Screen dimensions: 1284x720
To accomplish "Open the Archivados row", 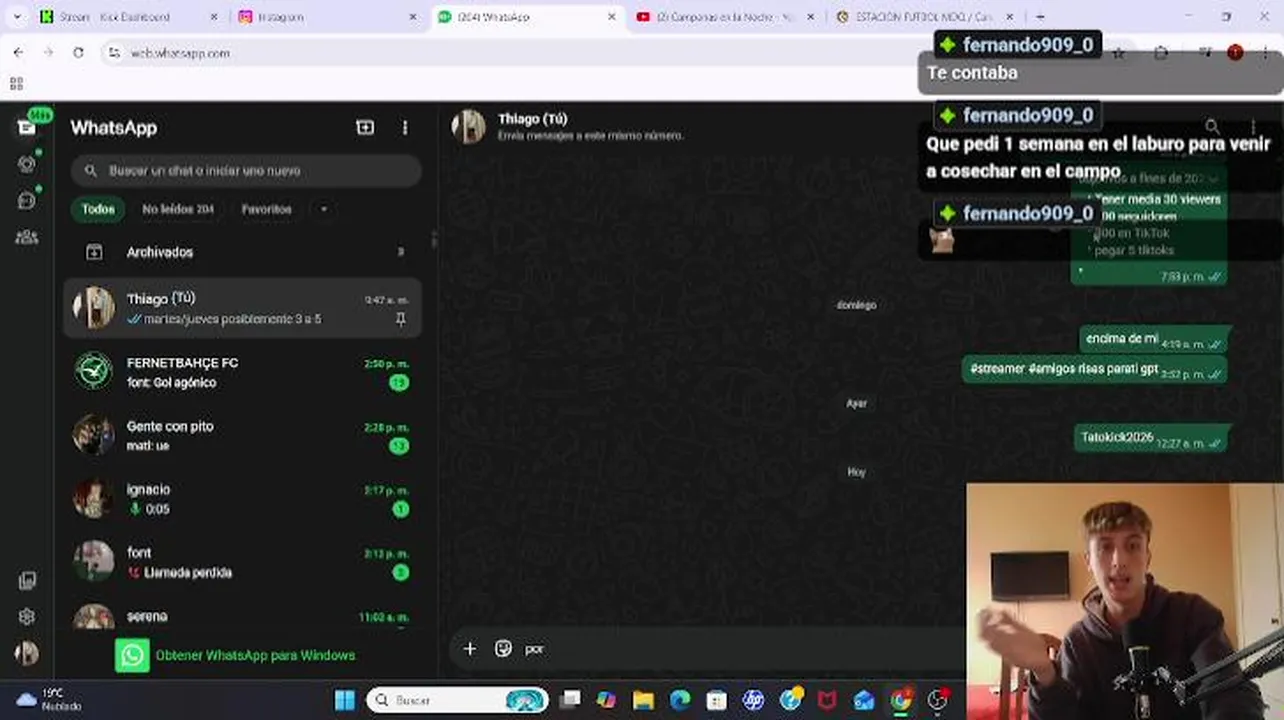I will pos(243,252).
